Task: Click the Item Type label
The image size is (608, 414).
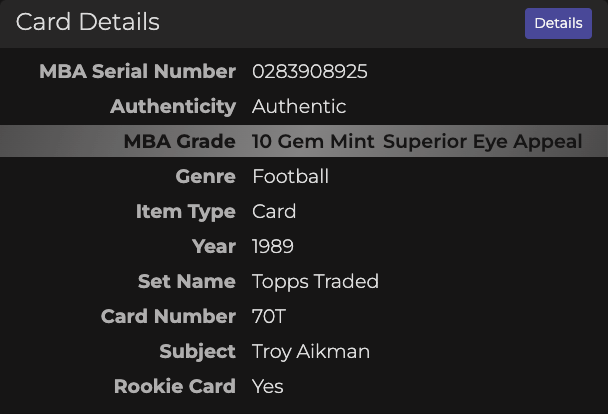Action: point(185,212)
